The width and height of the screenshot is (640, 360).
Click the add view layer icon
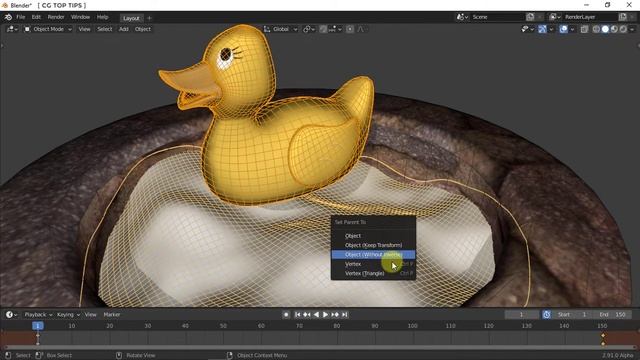tap(623, 17)
